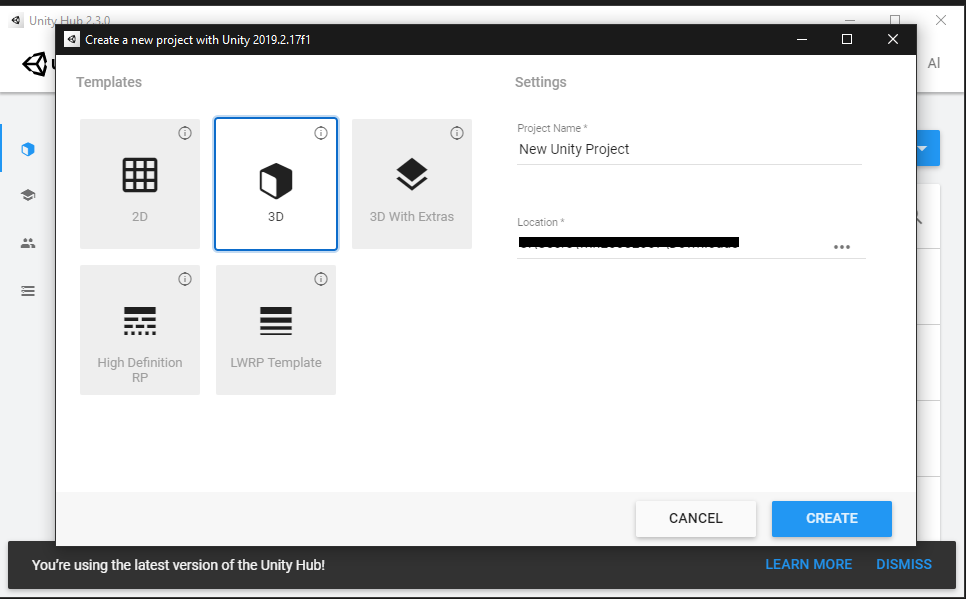The image size is (966, 599).
Task: Maximize the Create project dialog
Action: point(847,39)
